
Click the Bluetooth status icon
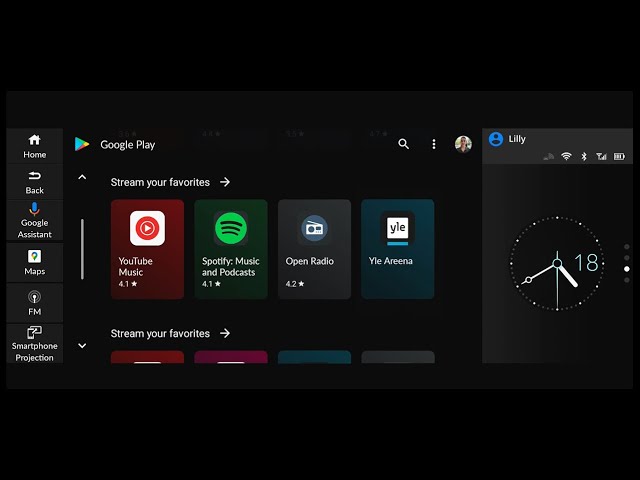pyautogui.click(x=584, y=156)
